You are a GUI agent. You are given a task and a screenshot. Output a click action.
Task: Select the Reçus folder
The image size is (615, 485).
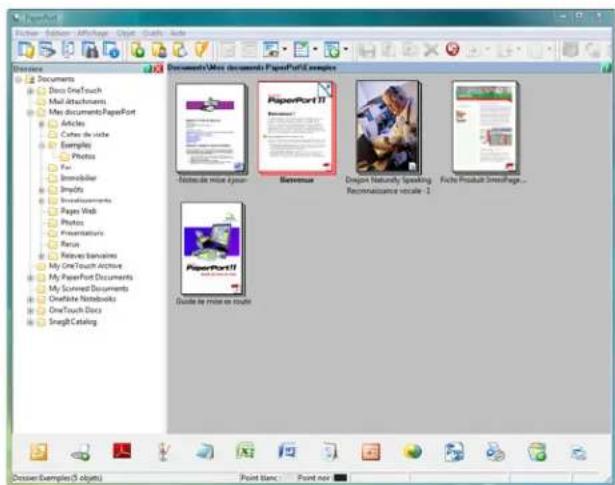pos(70,244)
